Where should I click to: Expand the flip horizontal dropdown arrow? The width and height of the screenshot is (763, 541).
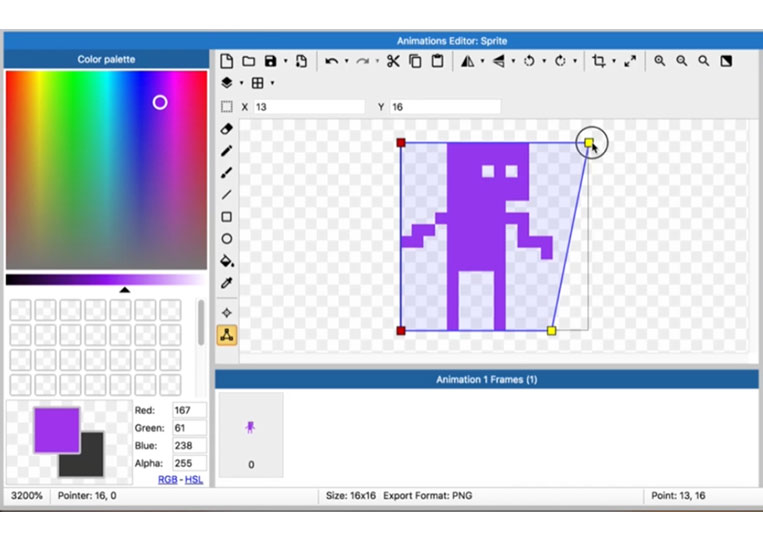[482, 61]
